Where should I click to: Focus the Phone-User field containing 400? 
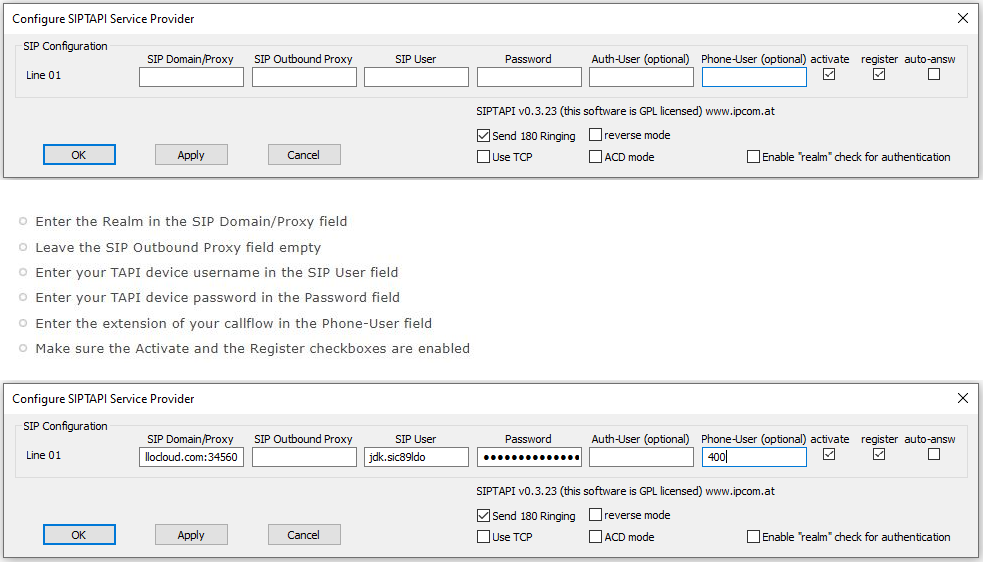point(753,457)
